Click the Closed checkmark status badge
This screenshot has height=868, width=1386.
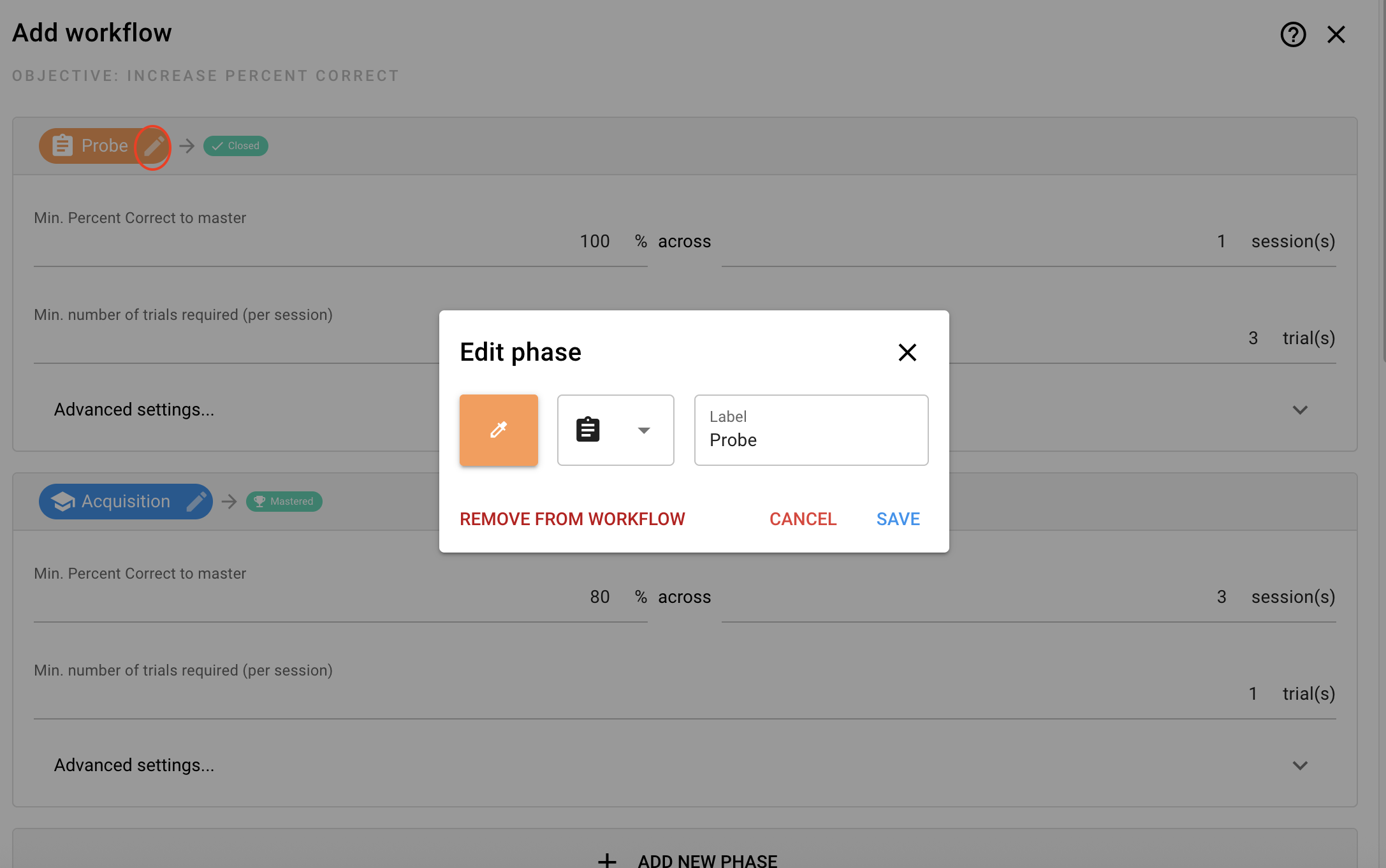(236, 146)
